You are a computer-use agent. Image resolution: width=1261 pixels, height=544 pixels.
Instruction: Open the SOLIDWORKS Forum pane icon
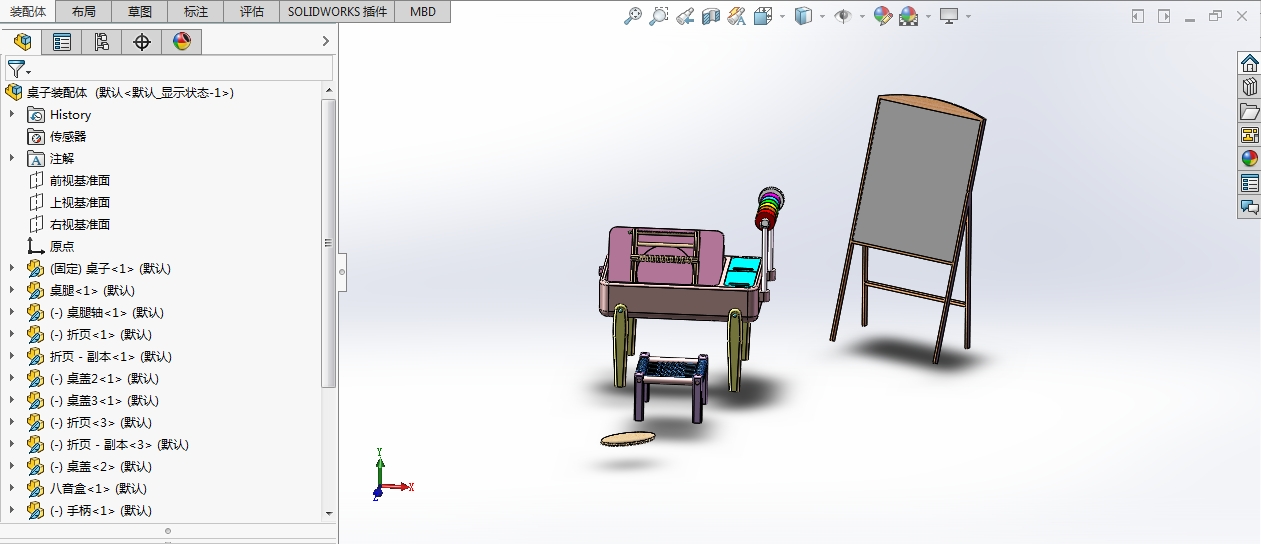1250,207
